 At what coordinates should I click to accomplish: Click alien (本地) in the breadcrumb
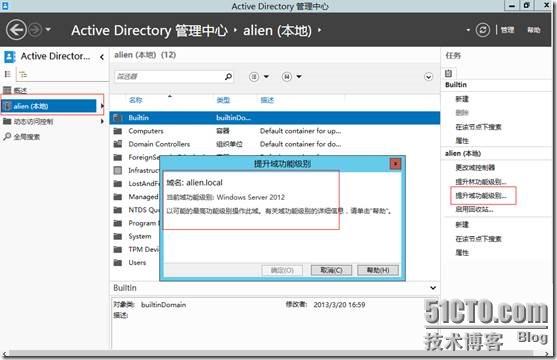tap(277, 31)
